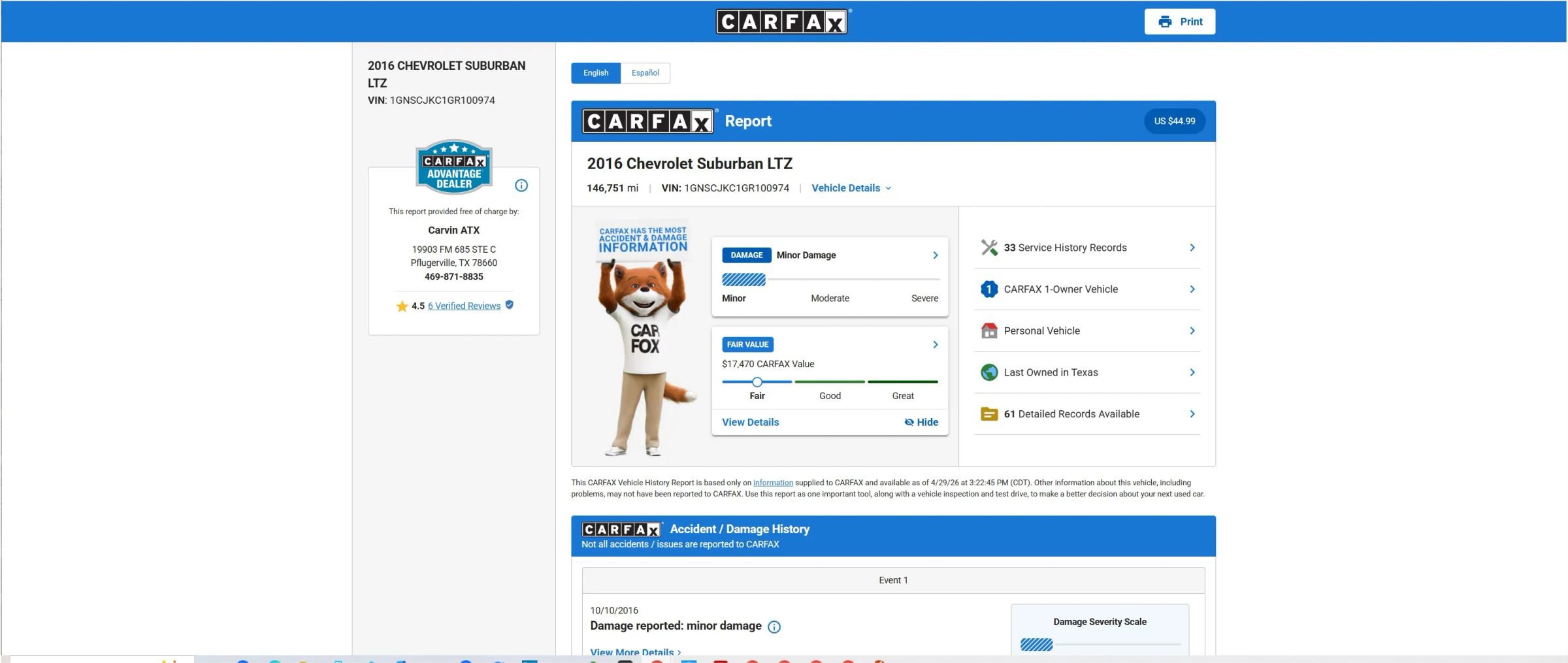The width and height of the screenshot is (1568, 663).
Task: Open 61 Detailed Records Available chevron
Action: point(1192,414)
